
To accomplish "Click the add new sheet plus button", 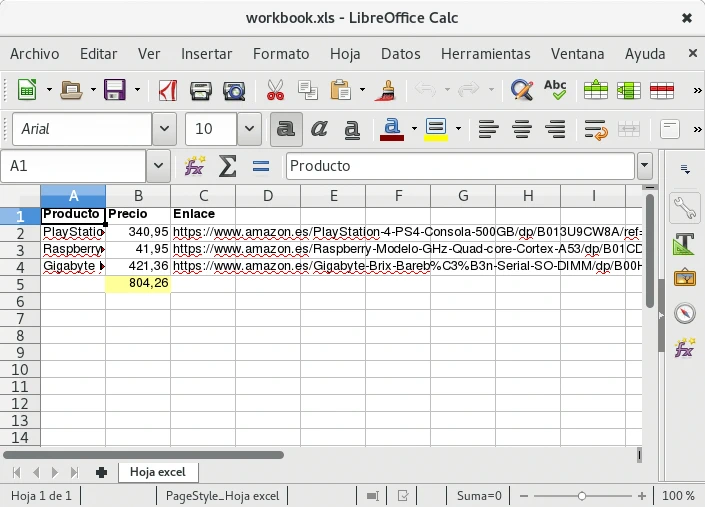I will pos(101,472).
